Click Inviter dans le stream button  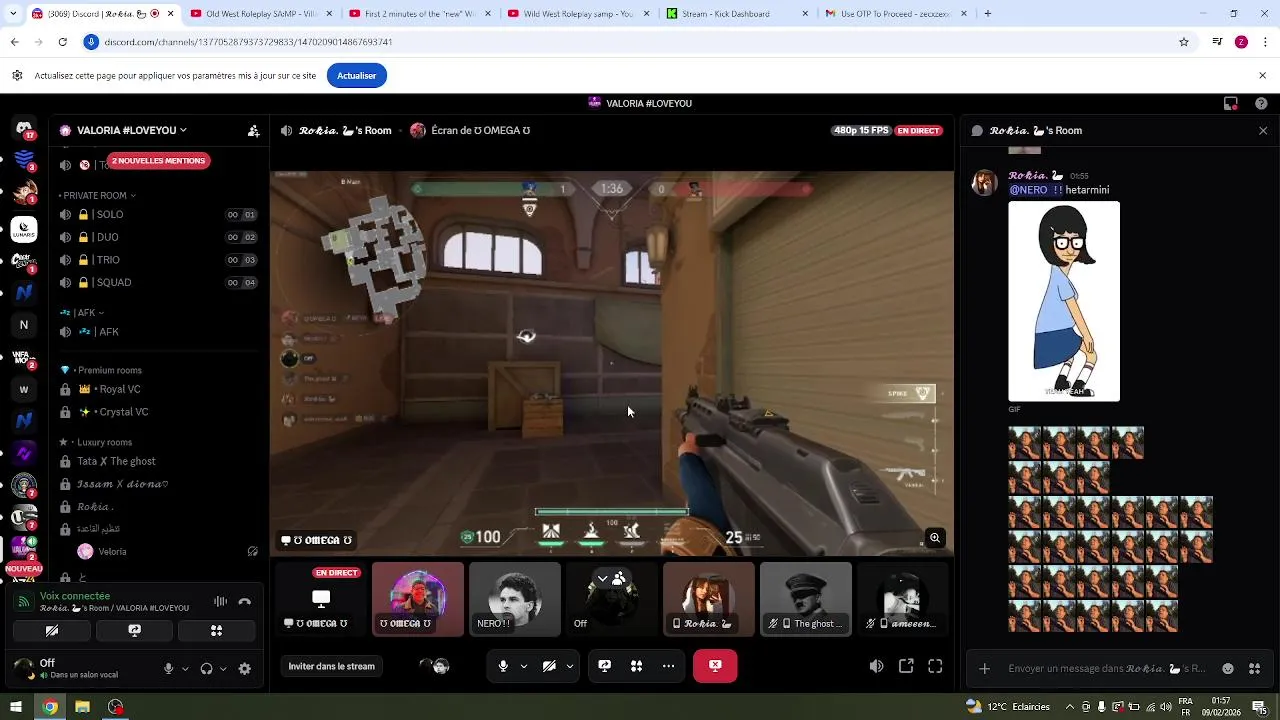point(332,666)
